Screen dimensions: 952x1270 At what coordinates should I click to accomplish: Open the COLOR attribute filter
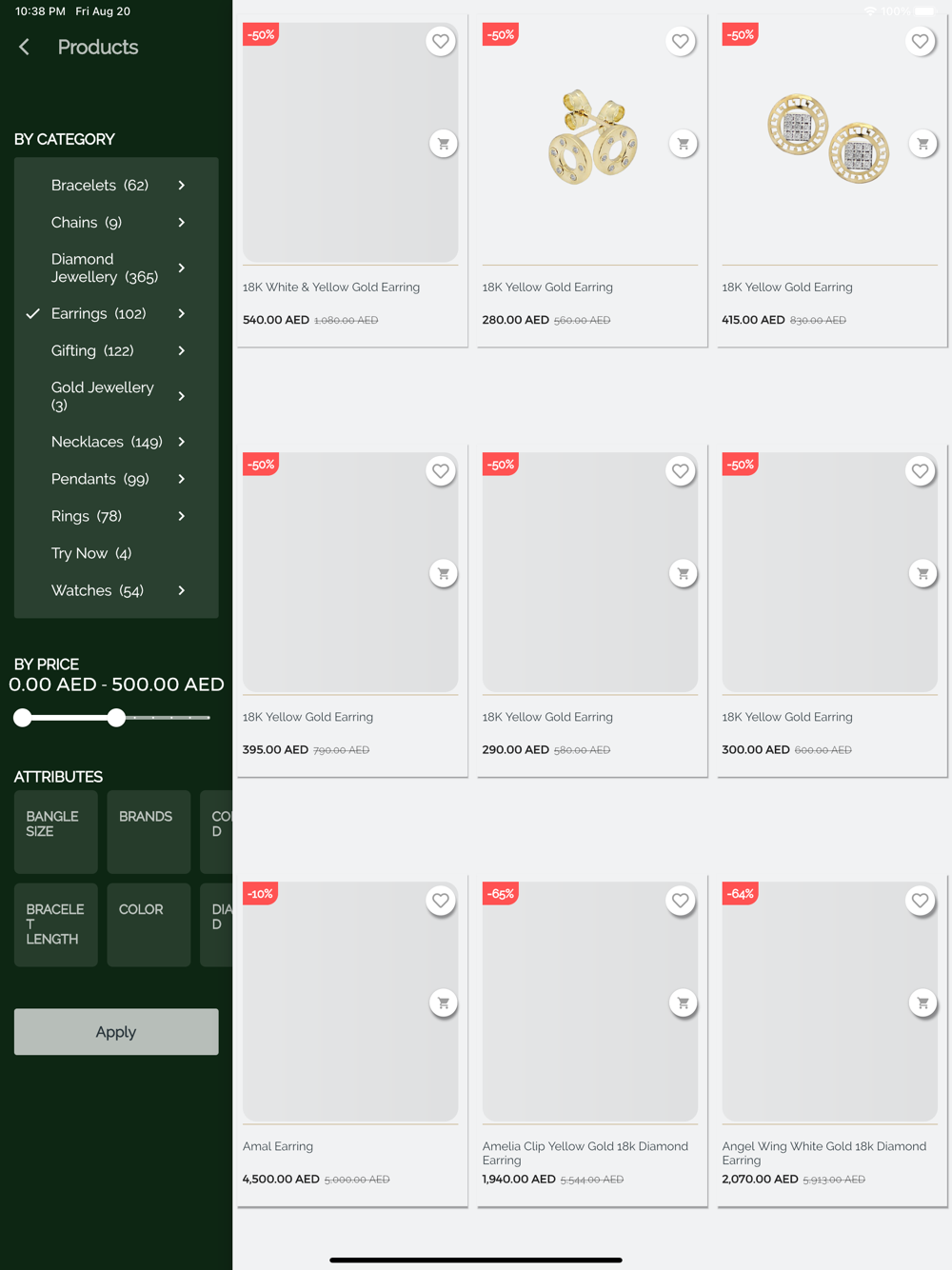pyautogui.click(x=149, y=924)
